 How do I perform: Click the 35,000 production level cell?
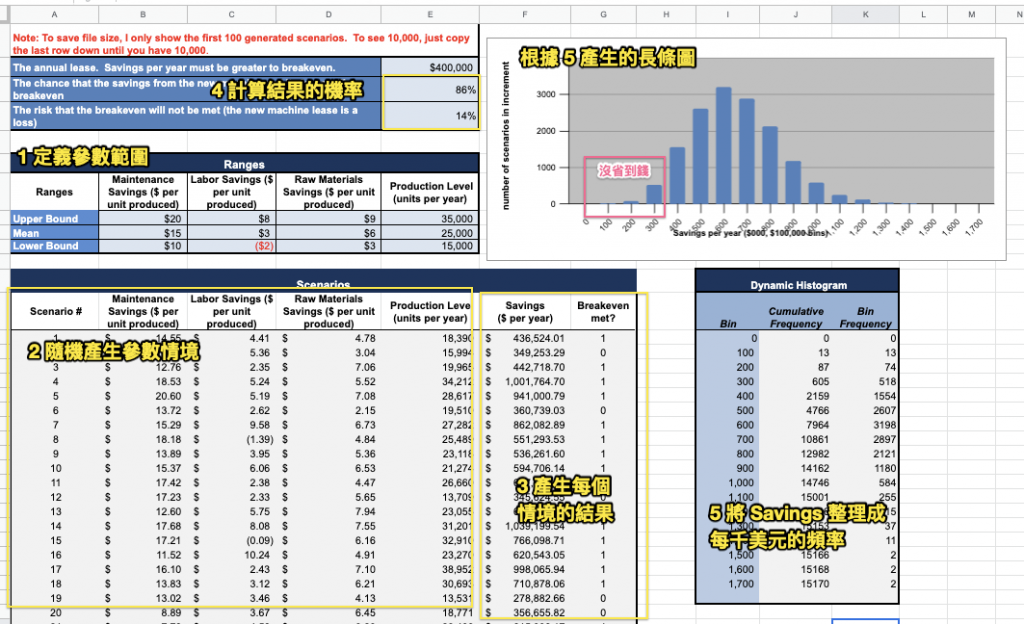430,219
